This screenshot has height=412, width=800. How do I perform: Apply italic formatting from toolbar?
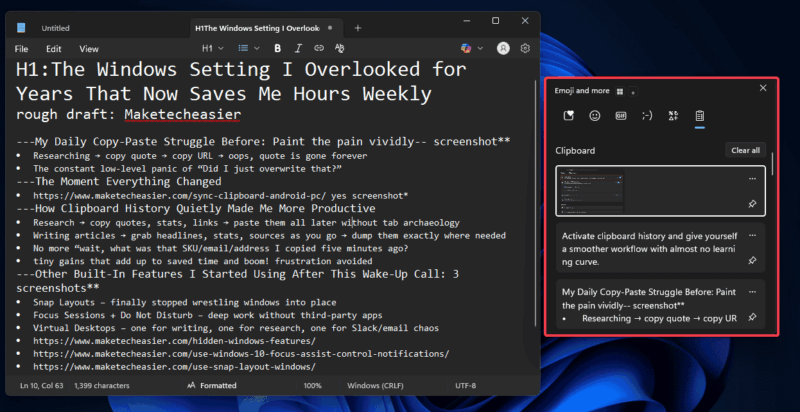[x=297, y=48]
